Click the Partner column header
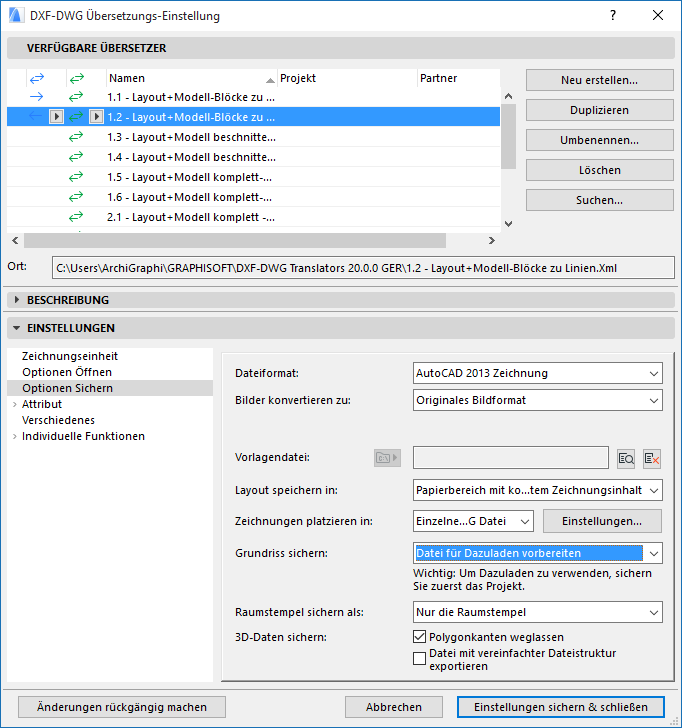Viewport: 682px width, 728px height. point(459,78)
